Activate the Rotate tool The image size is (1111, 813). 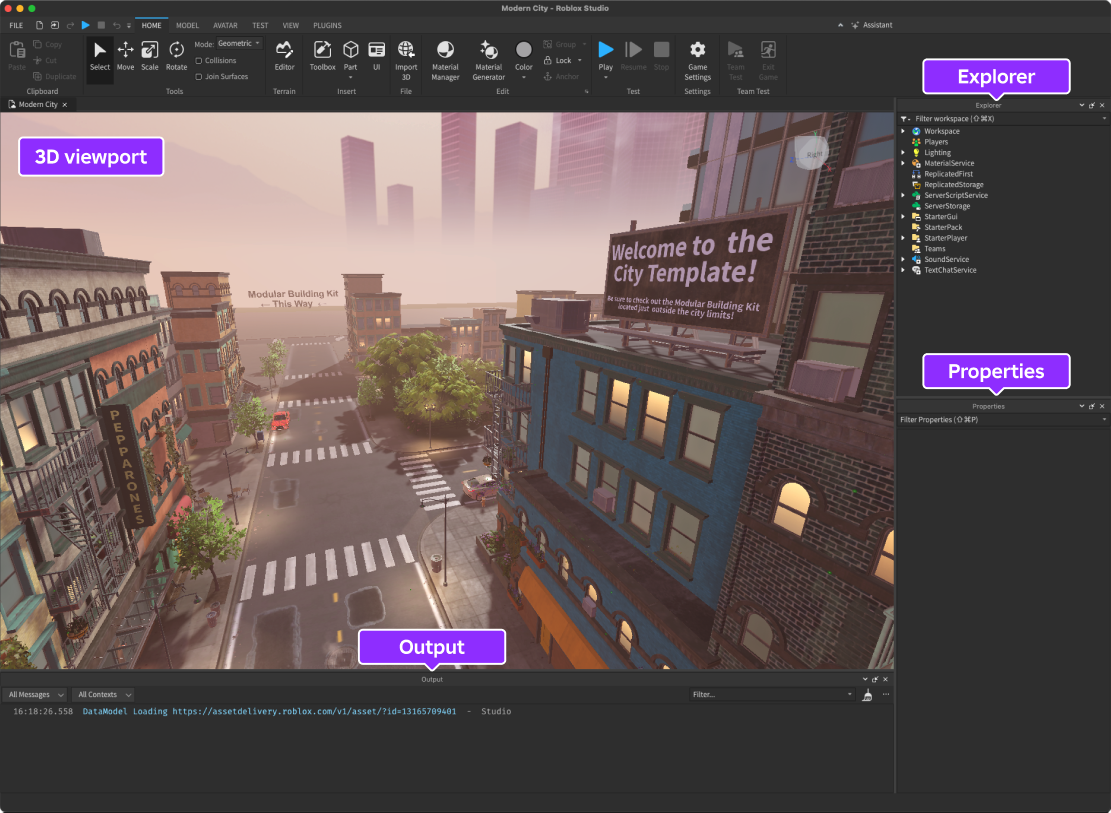[x=176, y=55]
